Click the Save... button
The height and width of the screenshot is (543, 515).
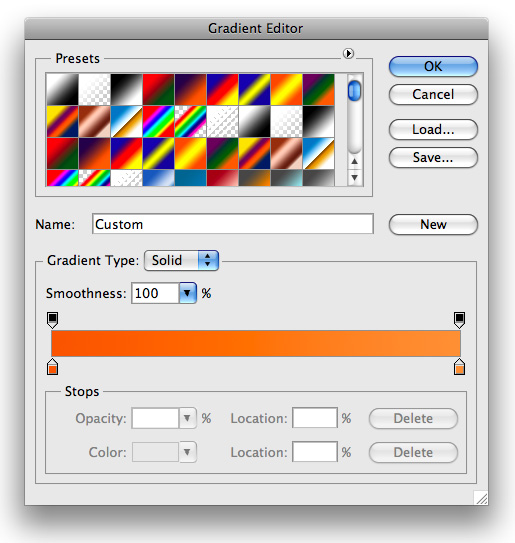coord(433,158)
